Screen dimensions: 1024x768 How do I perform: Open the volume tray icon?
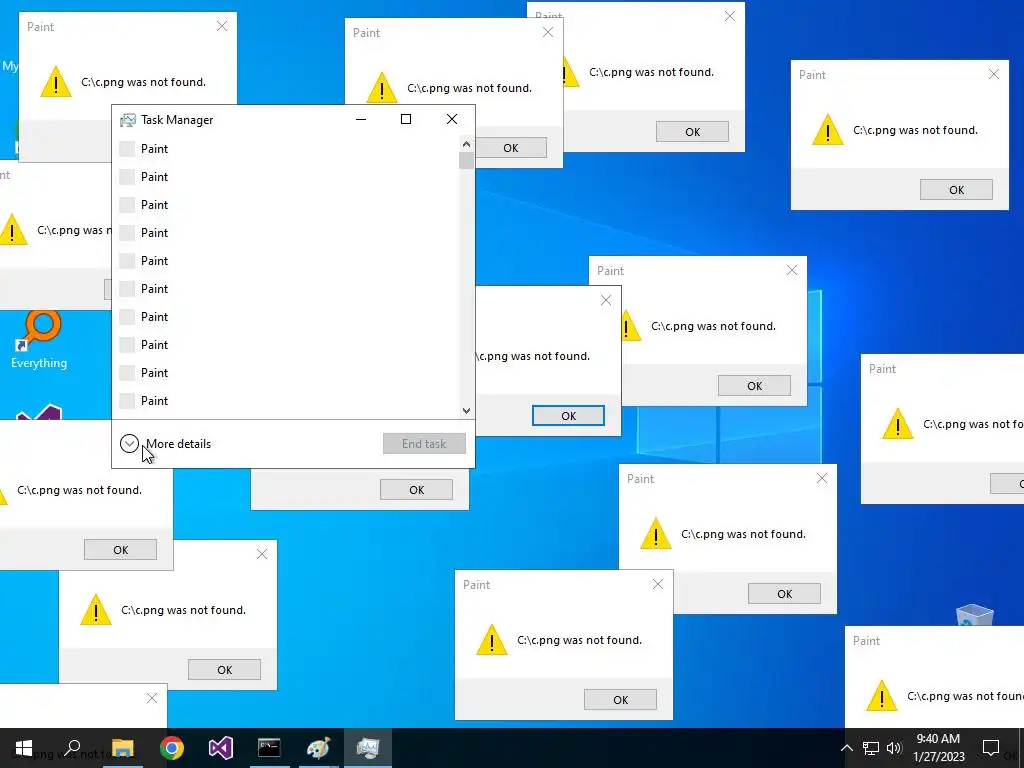pyautogui.click(x=894, y=748)
